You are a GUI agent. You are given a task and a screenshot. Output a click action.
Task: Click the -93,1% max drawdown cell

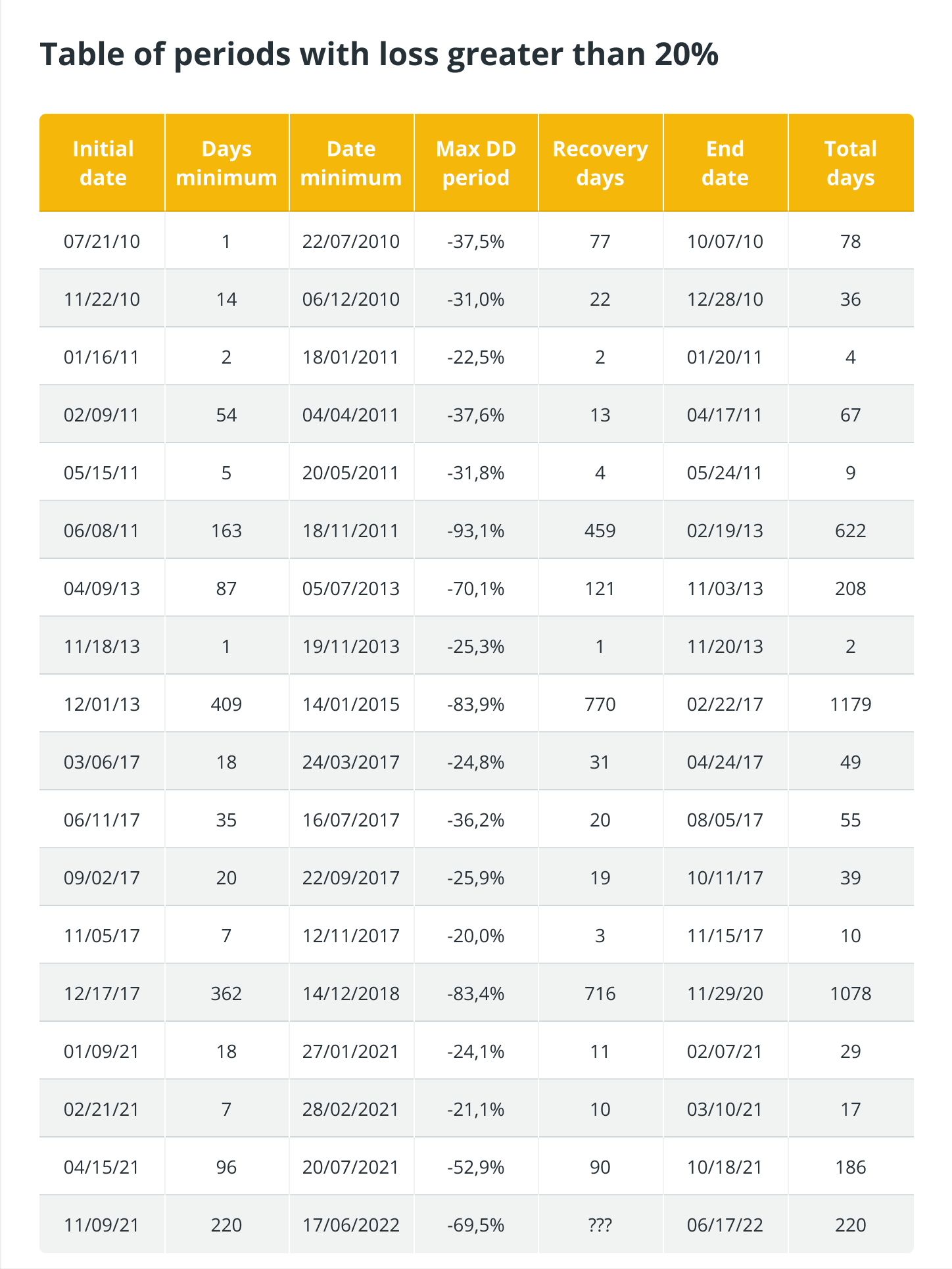click(476, 531)
